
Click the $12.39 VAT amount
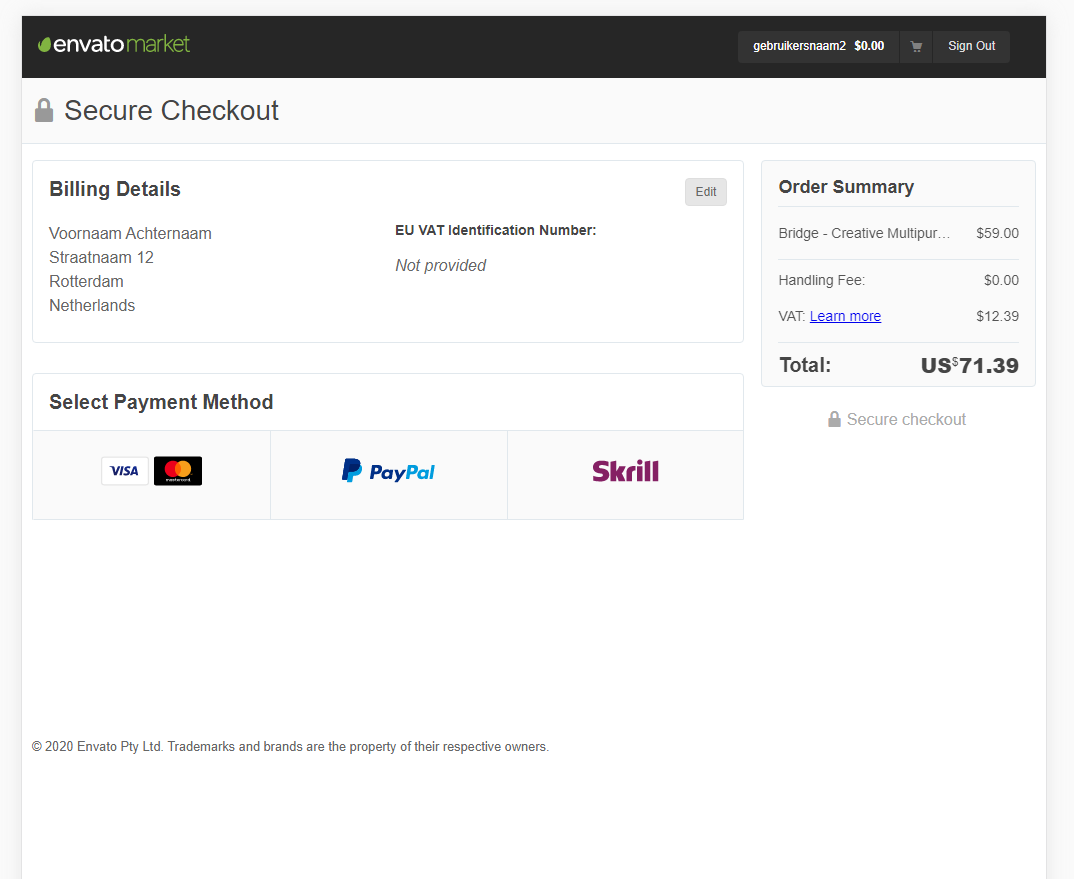point(997,316)
